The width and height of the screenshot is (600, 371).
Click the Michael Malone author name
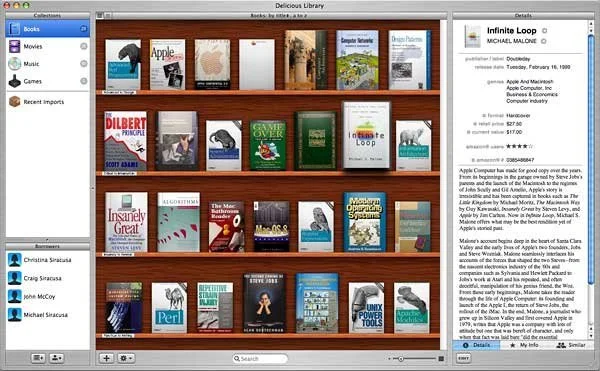[x=512, y=41]
